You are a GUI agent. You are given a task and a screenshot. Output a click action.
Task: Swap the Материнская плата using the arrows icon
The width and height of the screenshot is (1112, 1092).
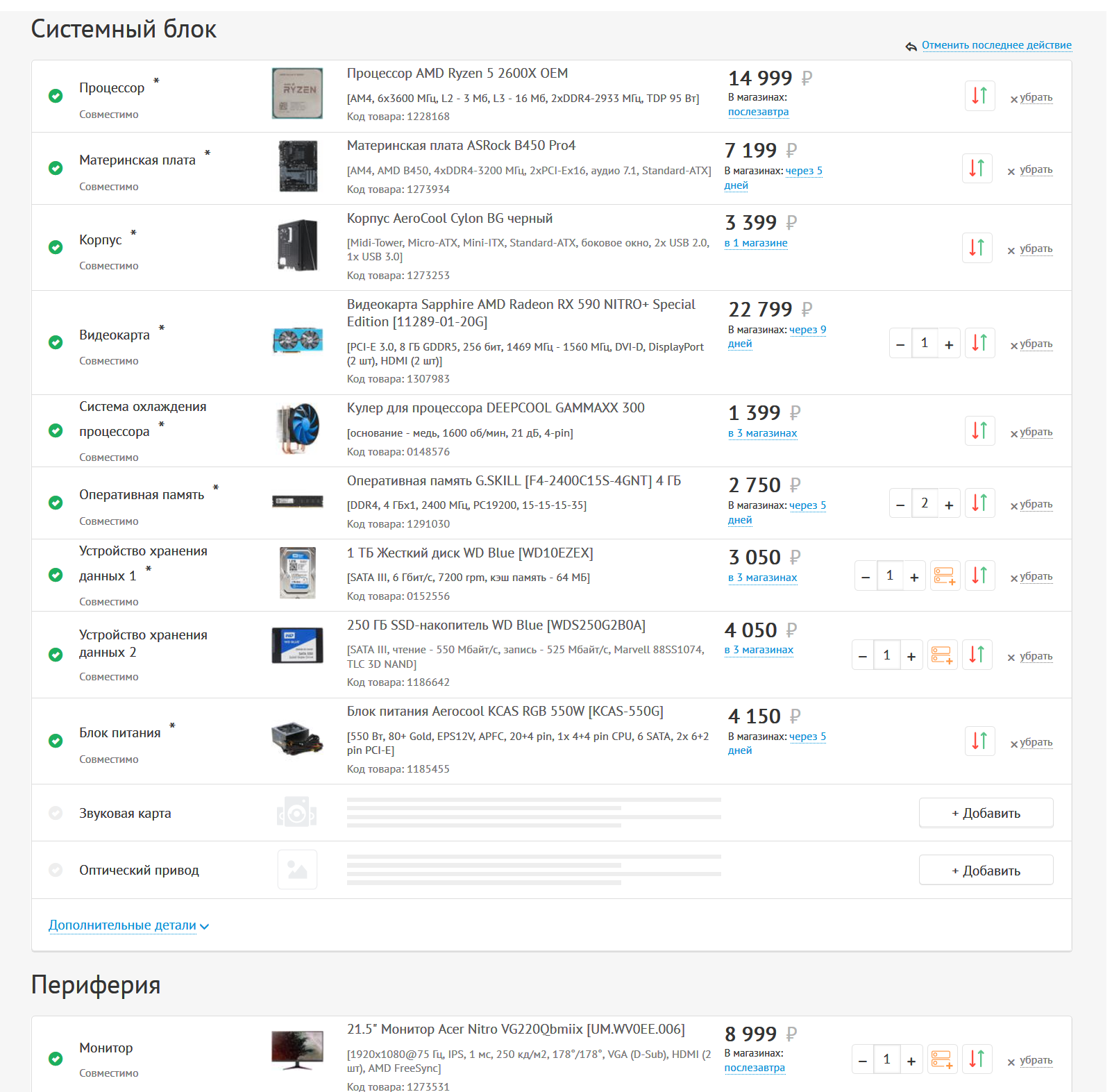coord(977,168)
